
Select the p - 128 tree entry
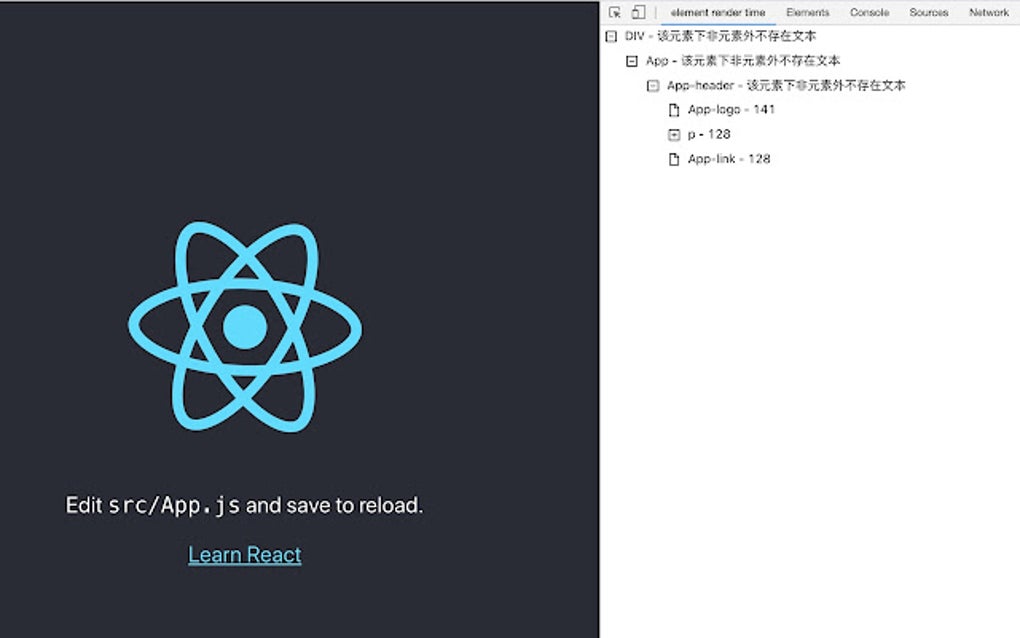[710, 134]
